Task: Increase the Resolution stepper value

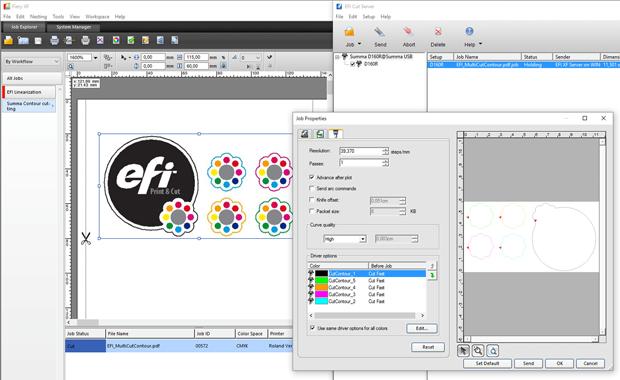Action: click(385, 149)
